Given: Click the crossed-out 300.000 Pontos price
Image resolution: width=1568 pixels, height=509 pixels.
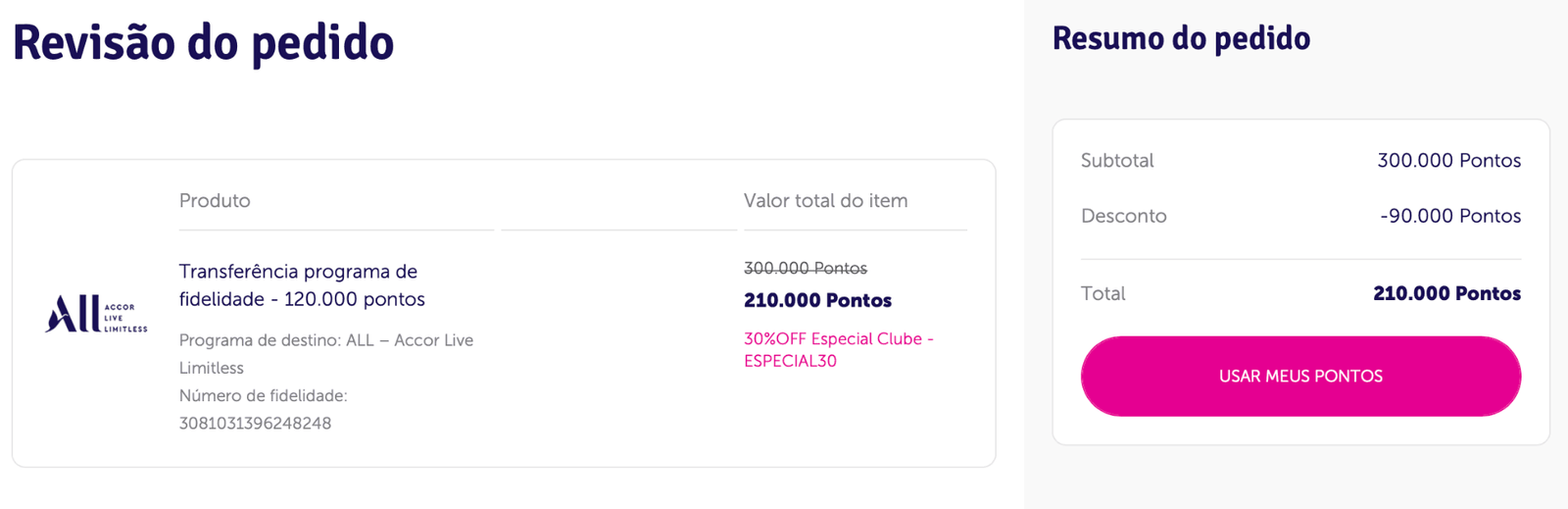Looking at the screenshot, I should tap(806, 268).
